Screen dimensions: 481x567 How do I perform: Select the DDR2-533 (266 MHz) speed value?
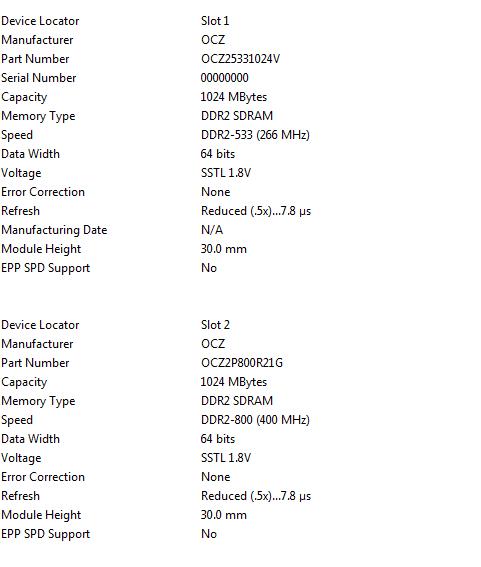point(255,135)
